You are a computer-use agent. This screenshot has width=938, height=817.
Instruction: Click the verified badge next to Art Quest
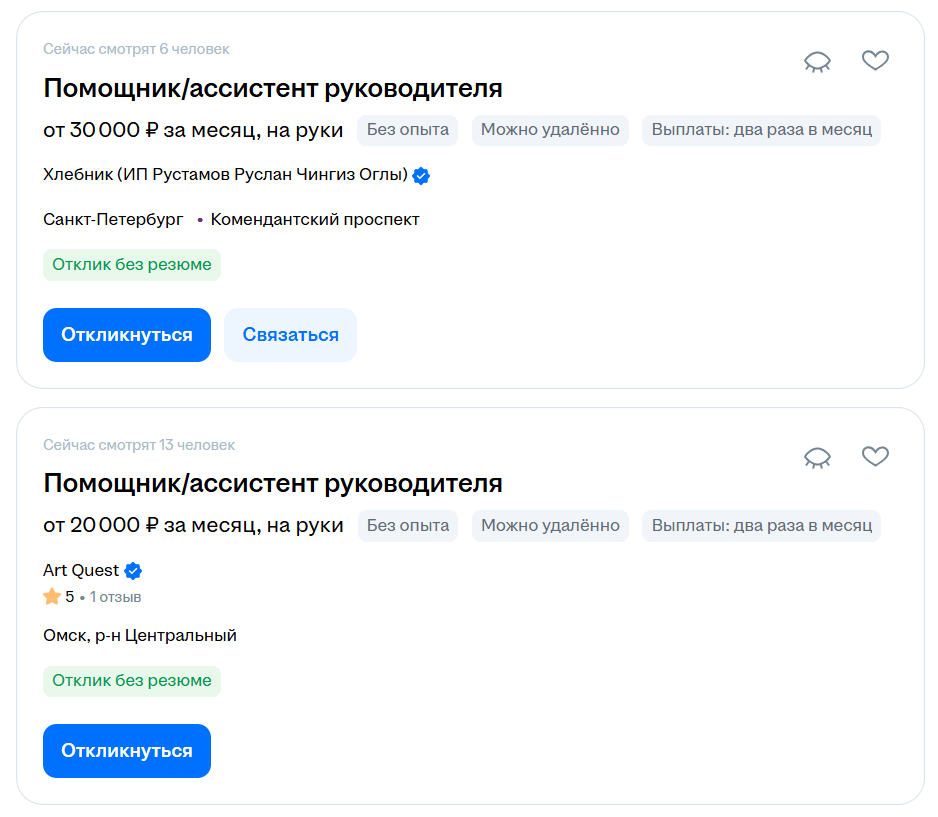(x=133, y=571)
